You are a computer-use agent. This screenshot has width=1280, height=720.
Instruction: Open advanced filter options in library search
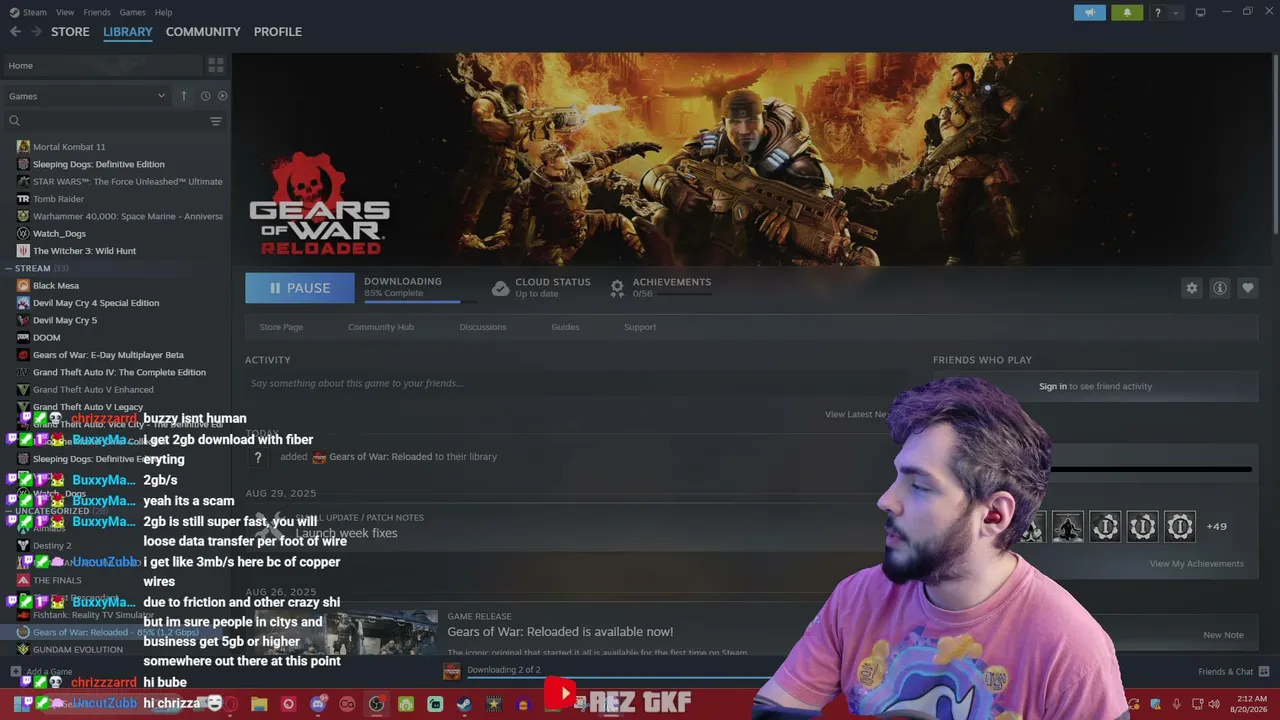point(216,121)
